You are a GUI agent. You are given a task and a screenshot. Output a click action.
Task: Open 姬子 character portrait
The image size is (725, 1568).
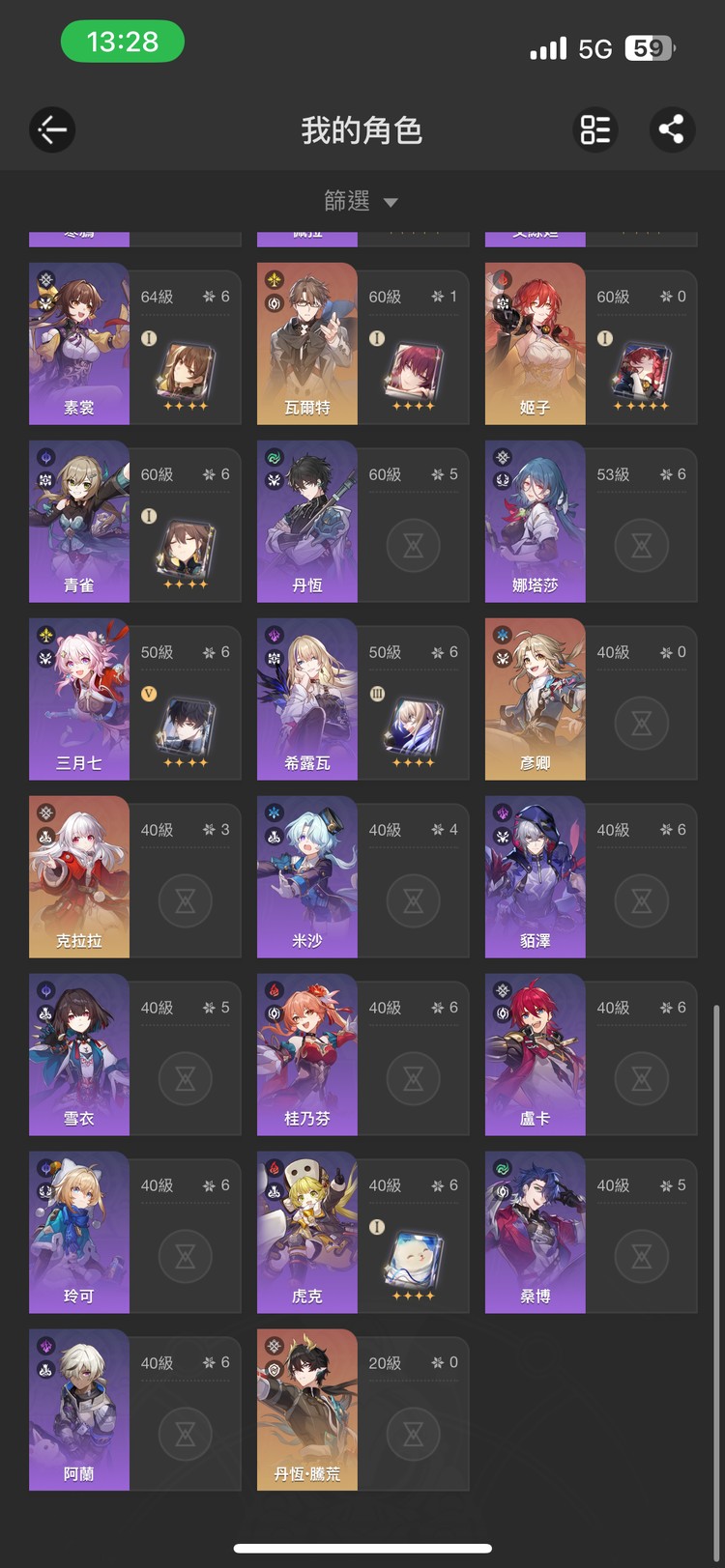(536, 344)
